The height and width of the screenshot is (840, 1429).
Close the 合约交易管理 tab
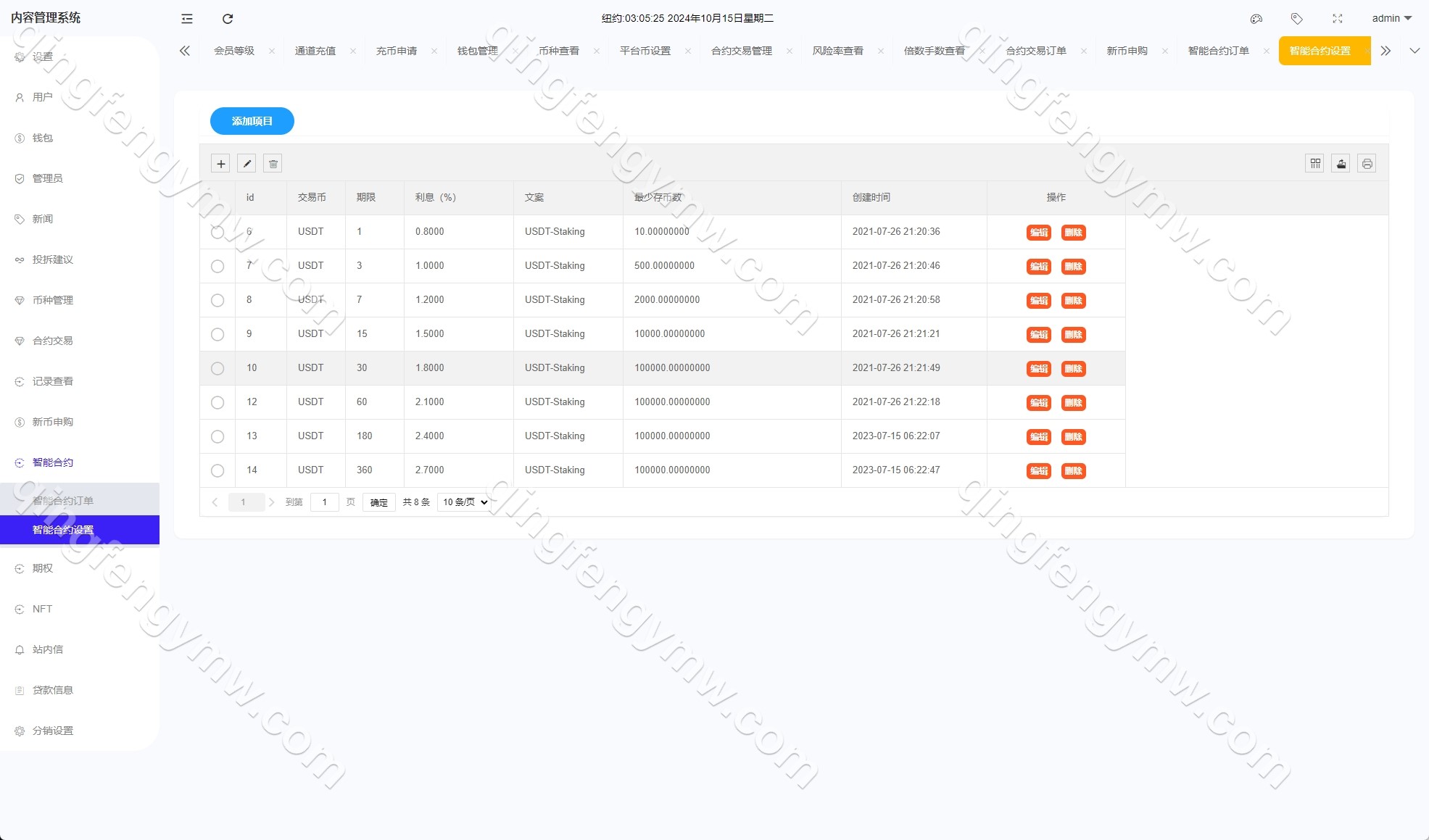tap(790, 51)
